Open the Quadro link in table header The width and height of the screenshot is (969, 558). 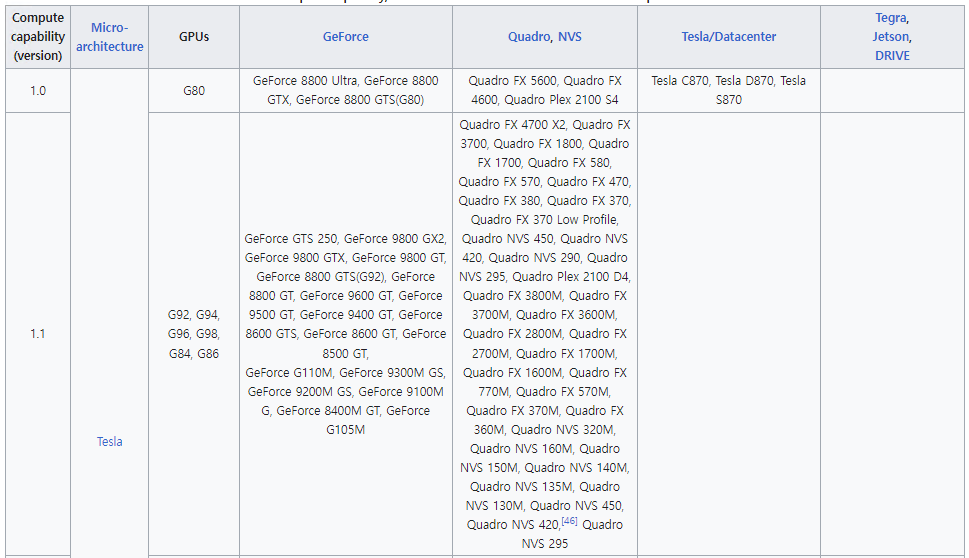point(529,36)
